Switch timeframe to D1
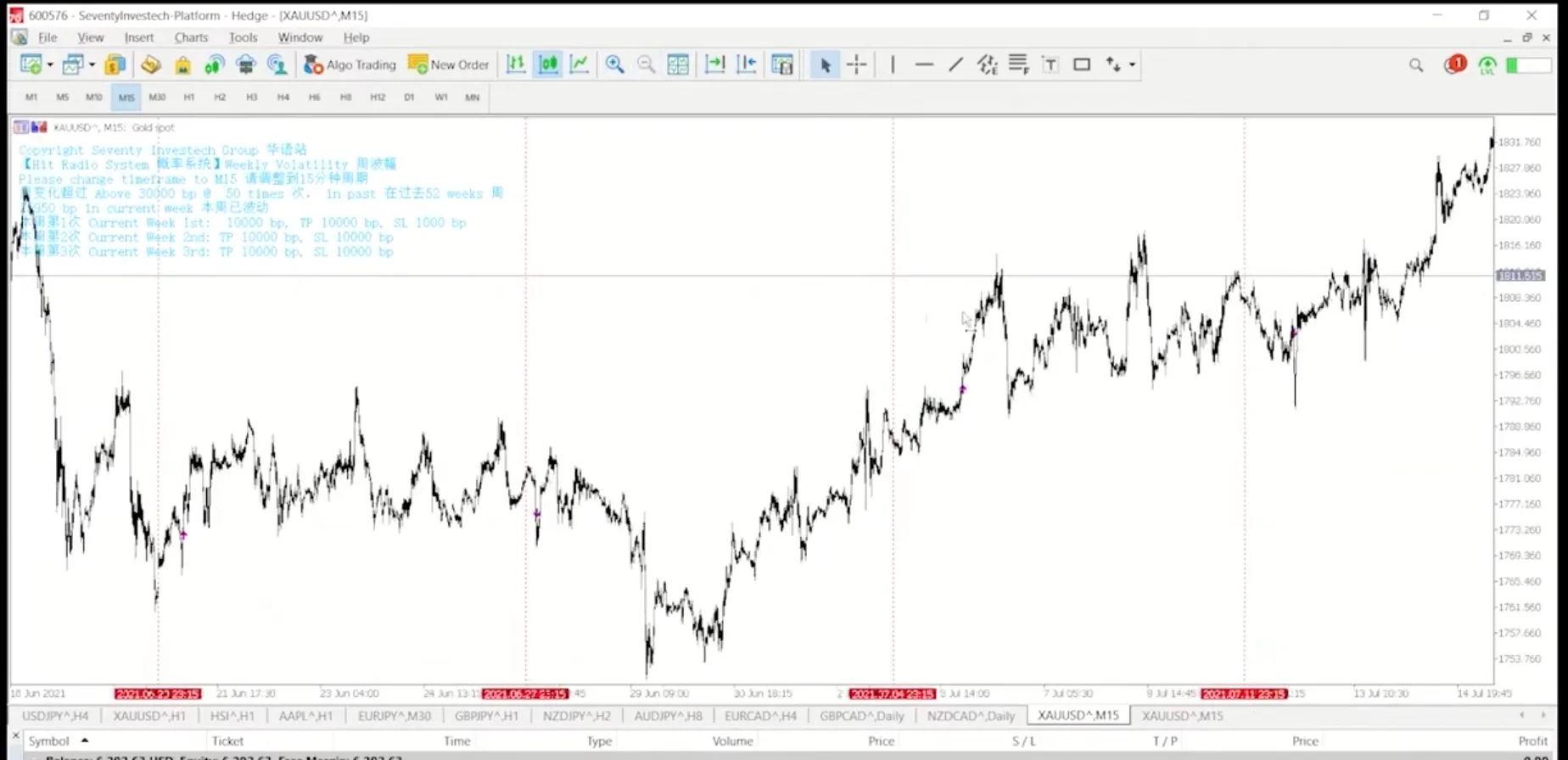The image size is (1568, 760). tap(409, 98)
